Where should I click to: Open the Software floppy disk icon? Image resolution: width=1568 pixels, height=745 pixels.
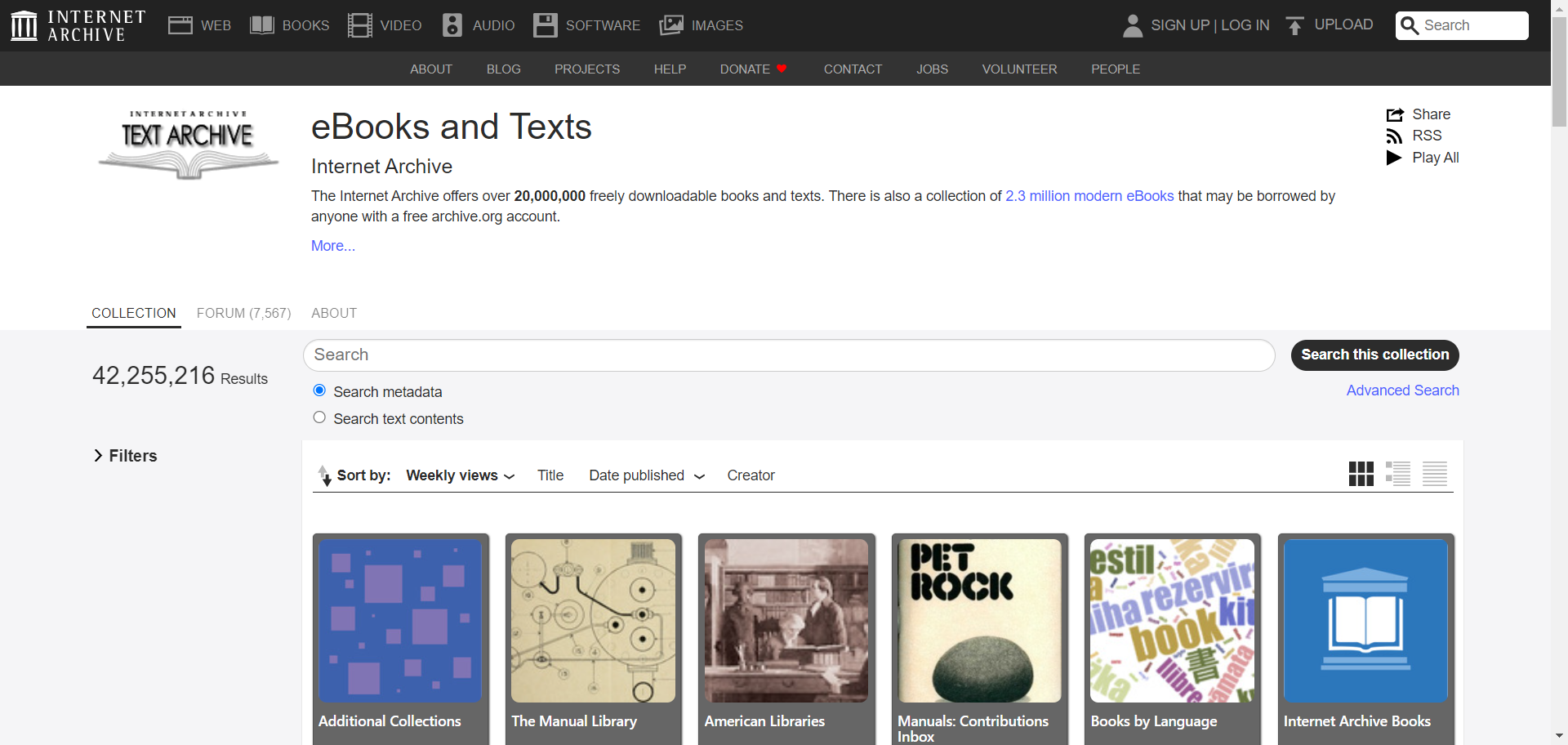(545, 25)
